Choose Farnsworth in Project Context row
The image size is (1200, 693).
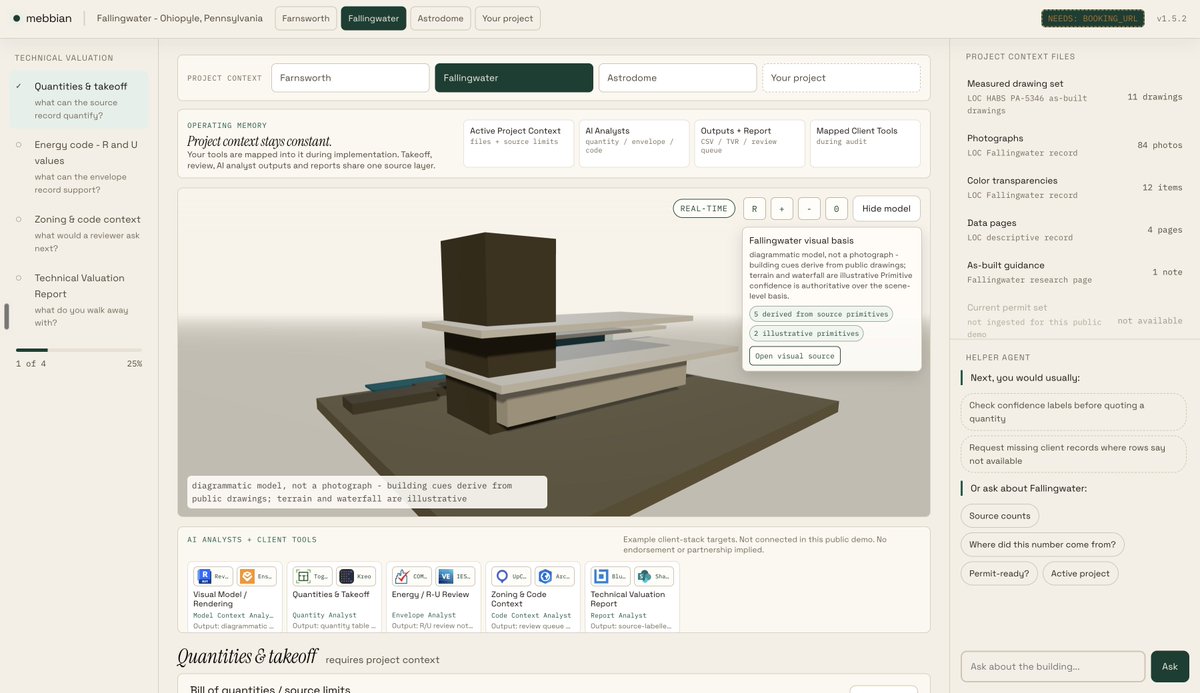pos(351,78)
